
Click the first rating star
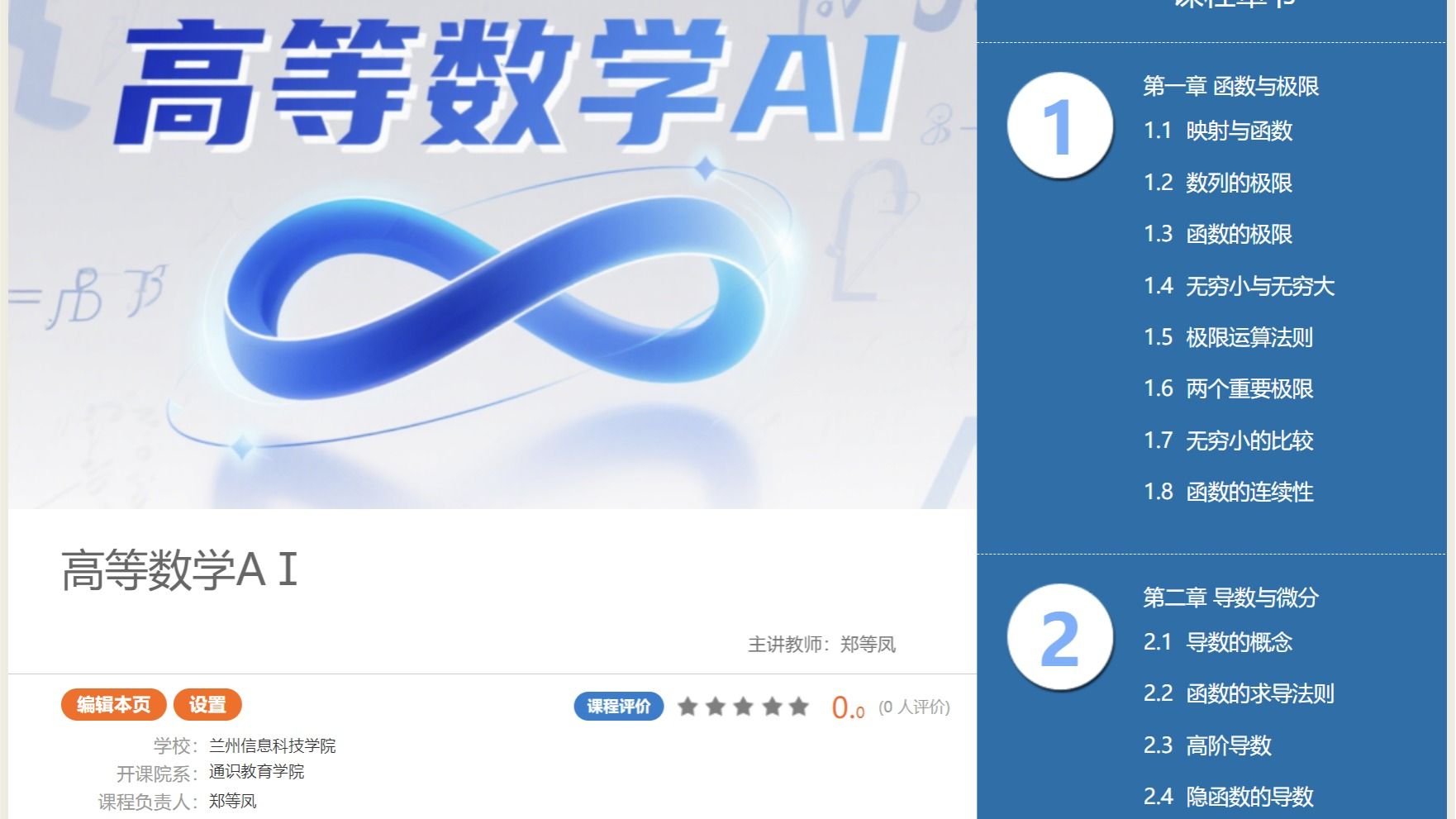point(688,707)
